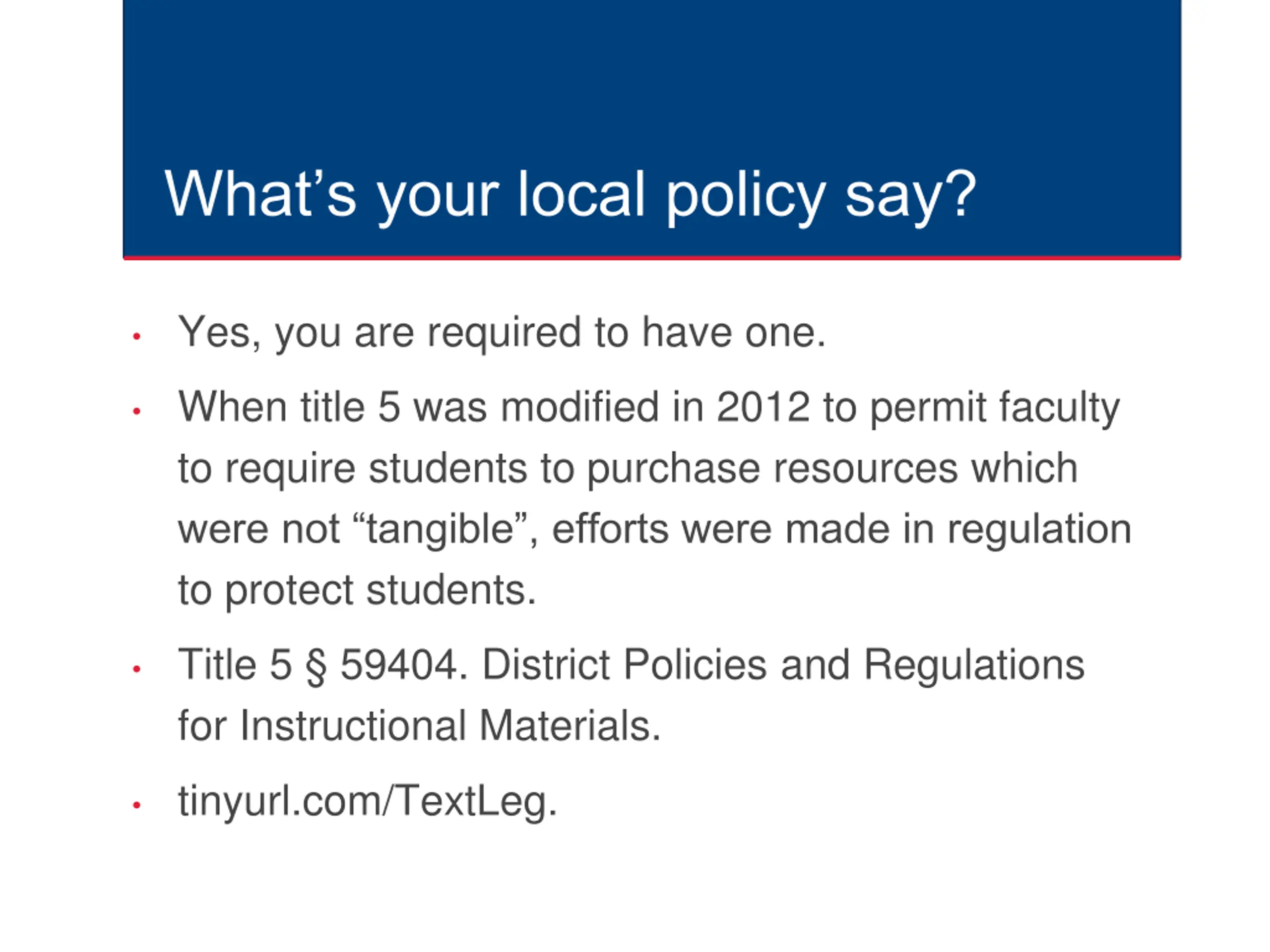Image resolution: width=1270 pixels, height=952 pixels.
Task: Click the section symbol "§"
Action: [316, 665]
